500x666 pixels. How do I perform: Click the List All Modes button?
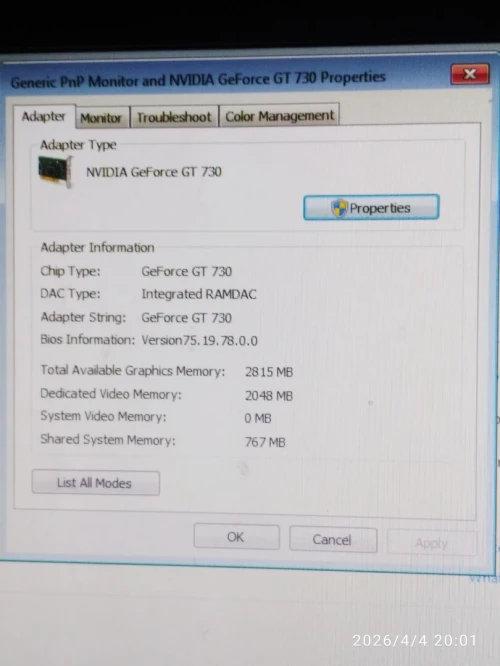[x=96, y=483]
